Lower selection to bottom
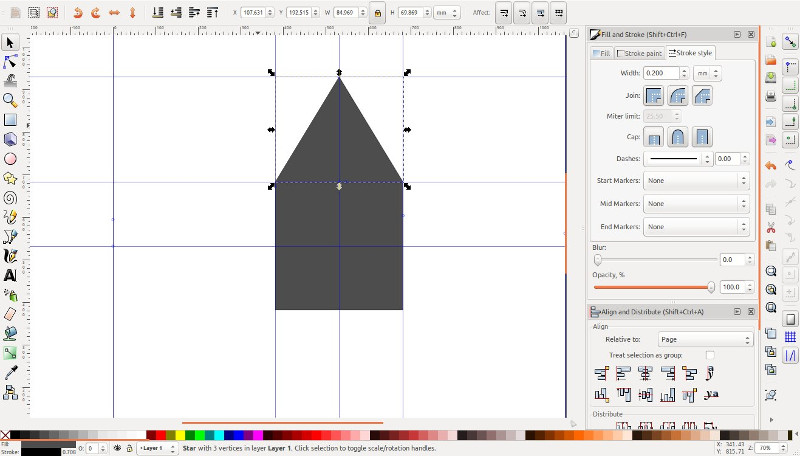 point(158,12)
